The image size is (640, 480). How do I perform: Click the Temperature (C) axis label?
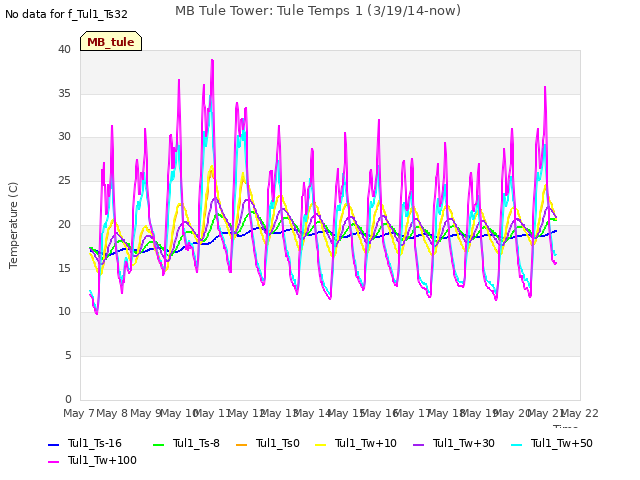pyautogui.click(x=13, y=225)
